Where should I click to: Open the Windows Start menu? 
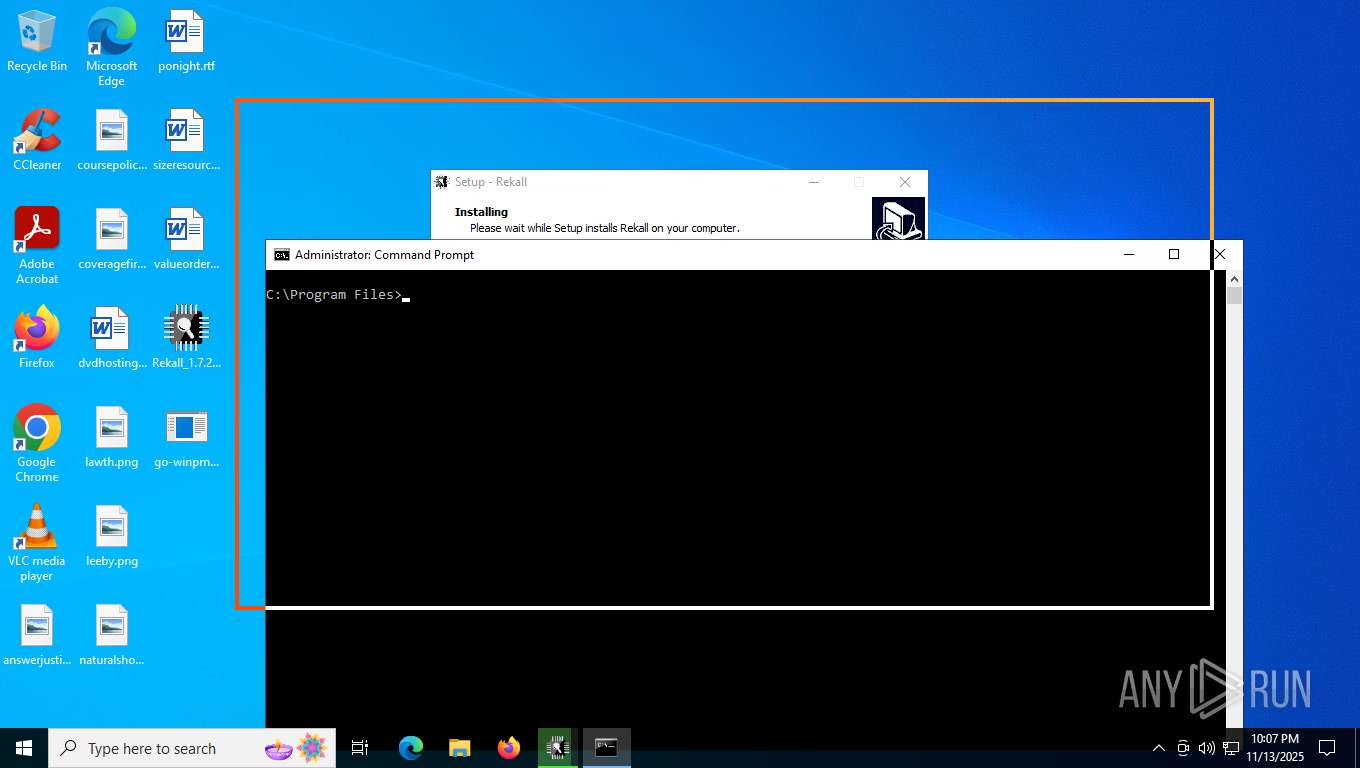click(x=24, y=748)
